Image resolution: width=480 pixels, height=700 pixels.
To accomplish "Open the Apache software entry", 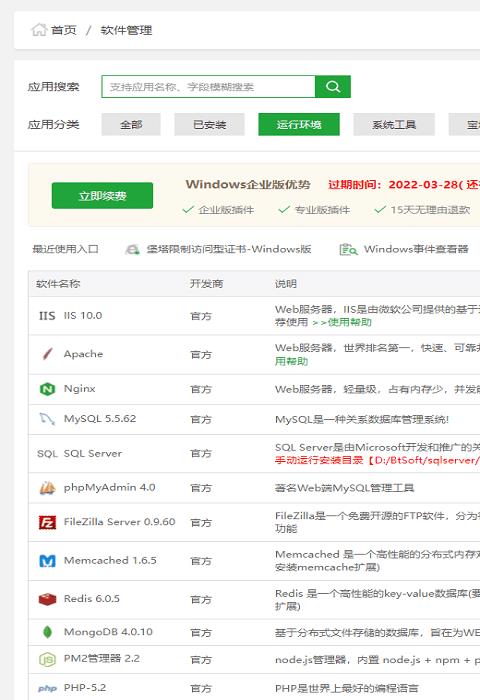I will coord(83,354).
